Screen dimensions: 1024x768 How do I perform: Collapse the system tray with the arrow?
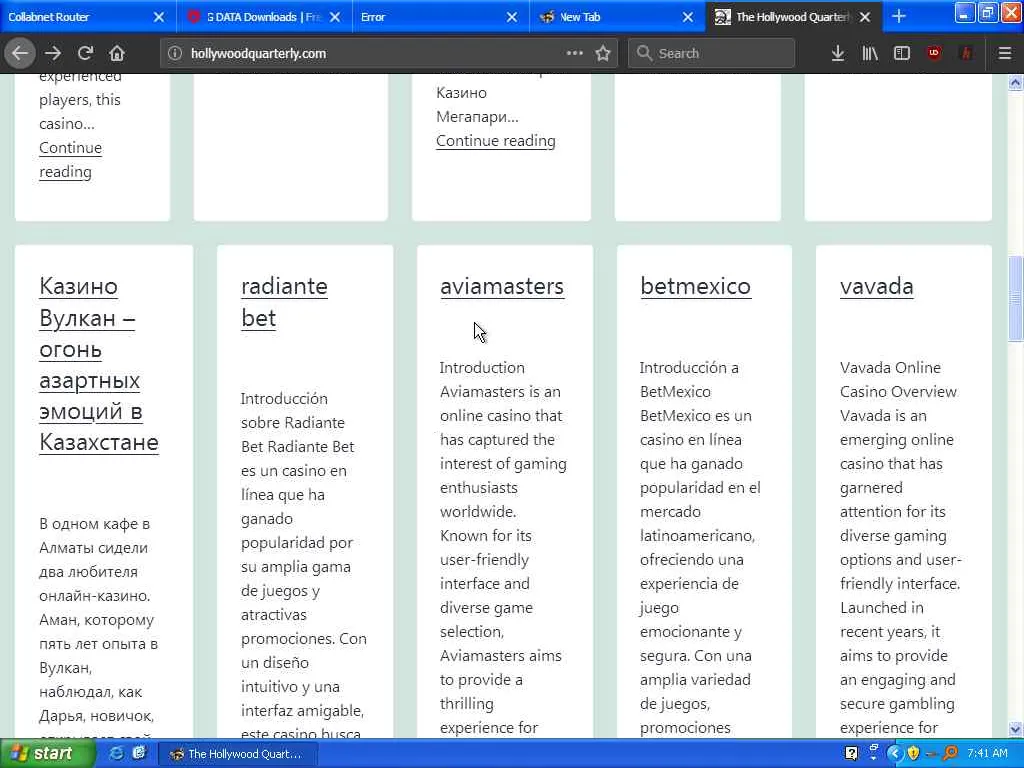point(894,754)
